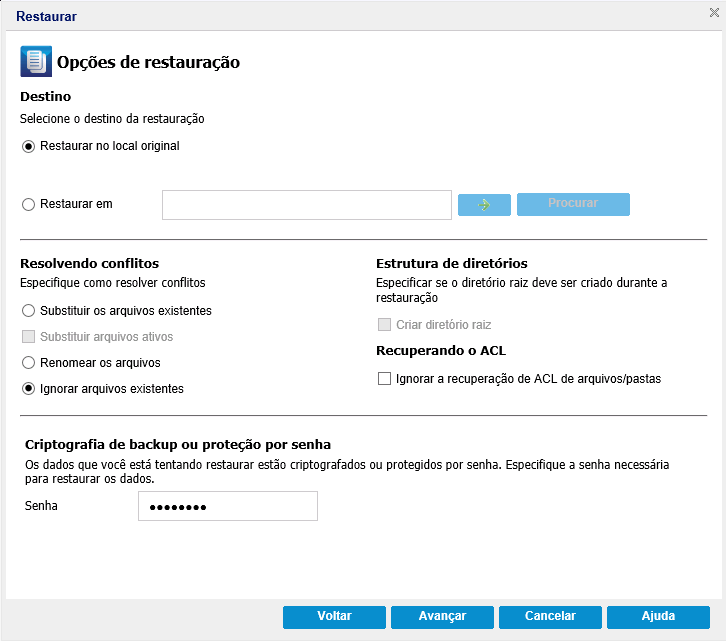
Task: Toggle Substituir arquivos ativos checkbox
Action: [28, 337]
